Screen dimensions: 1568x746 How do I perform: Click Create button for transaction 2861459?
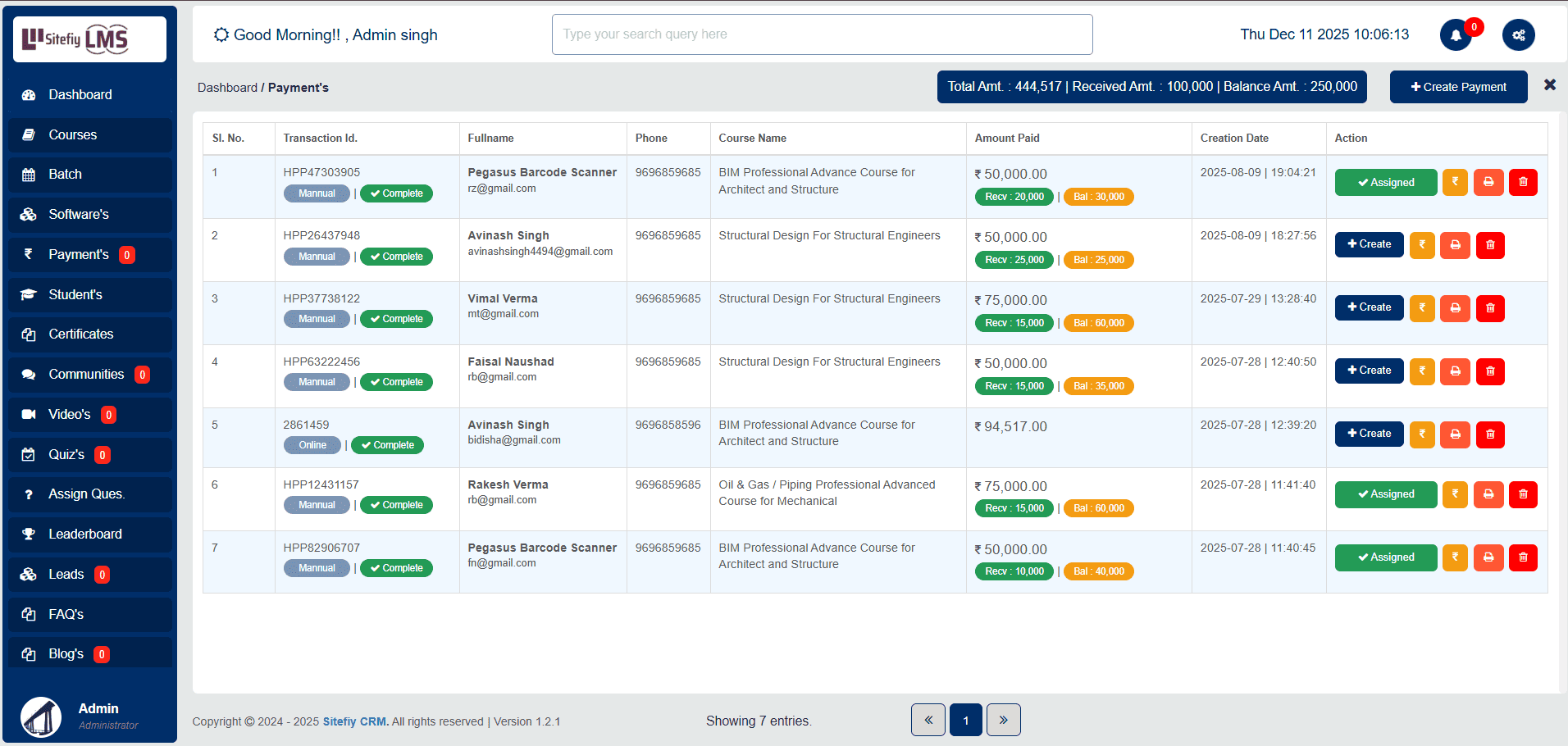pos(1369,434)
